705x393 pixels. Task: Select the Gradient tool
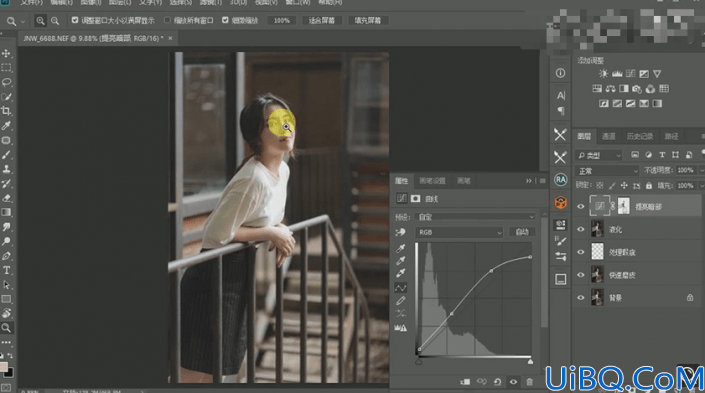point(6,212)
